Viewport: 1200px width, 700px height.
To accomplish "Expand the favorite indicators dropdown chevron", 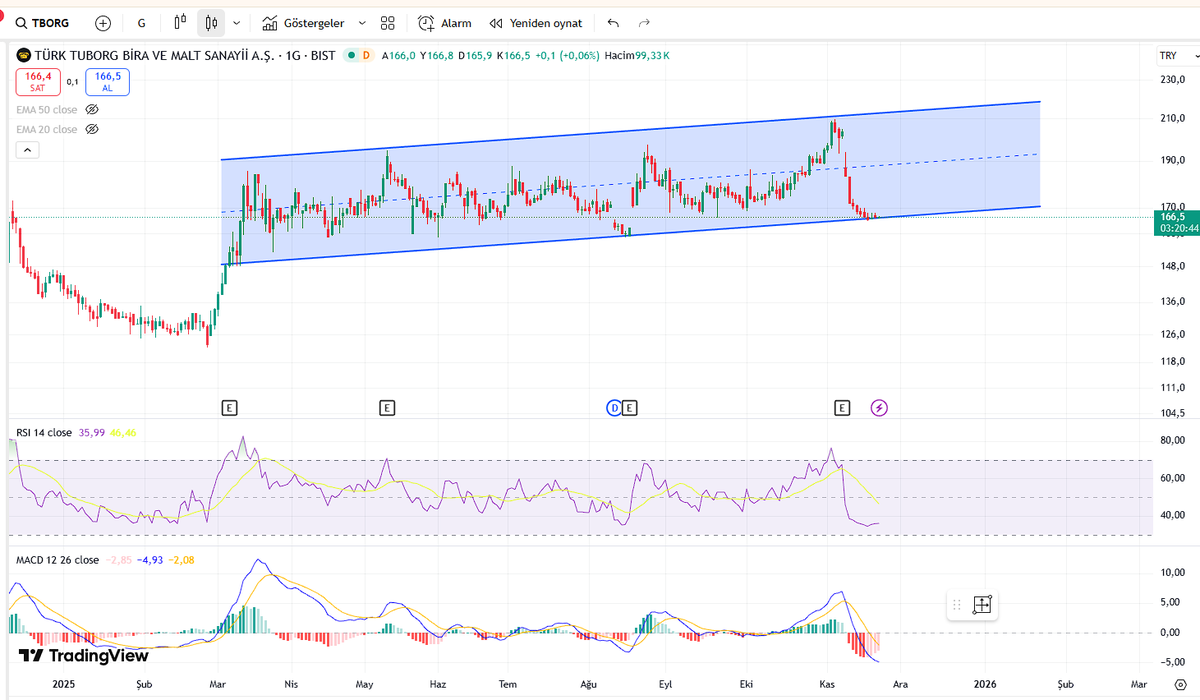I will pyautogui.click(x=362, y=22).
